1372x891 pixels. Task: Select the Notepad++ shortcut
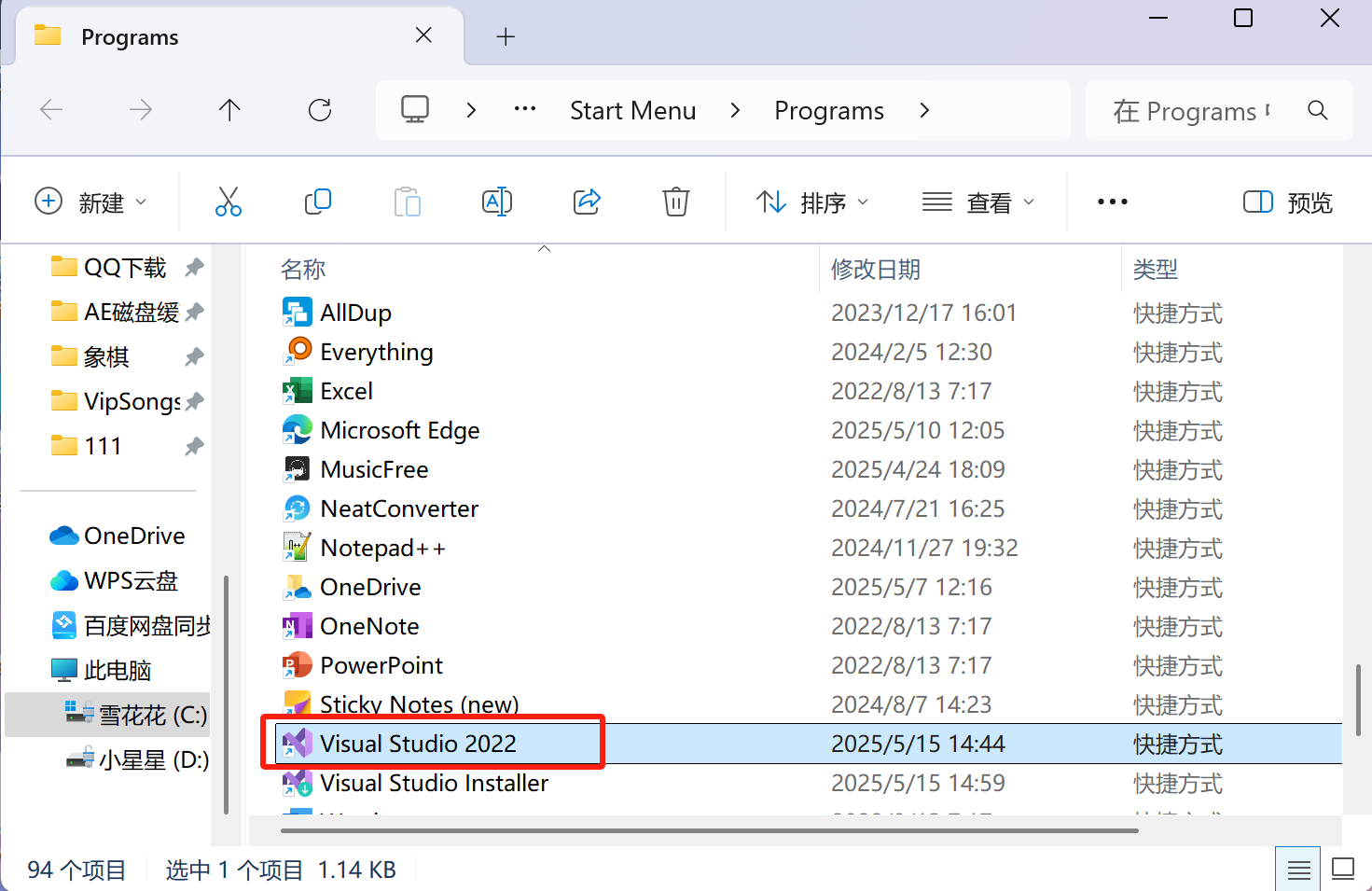pyautogui.click(x=364, y=548)
